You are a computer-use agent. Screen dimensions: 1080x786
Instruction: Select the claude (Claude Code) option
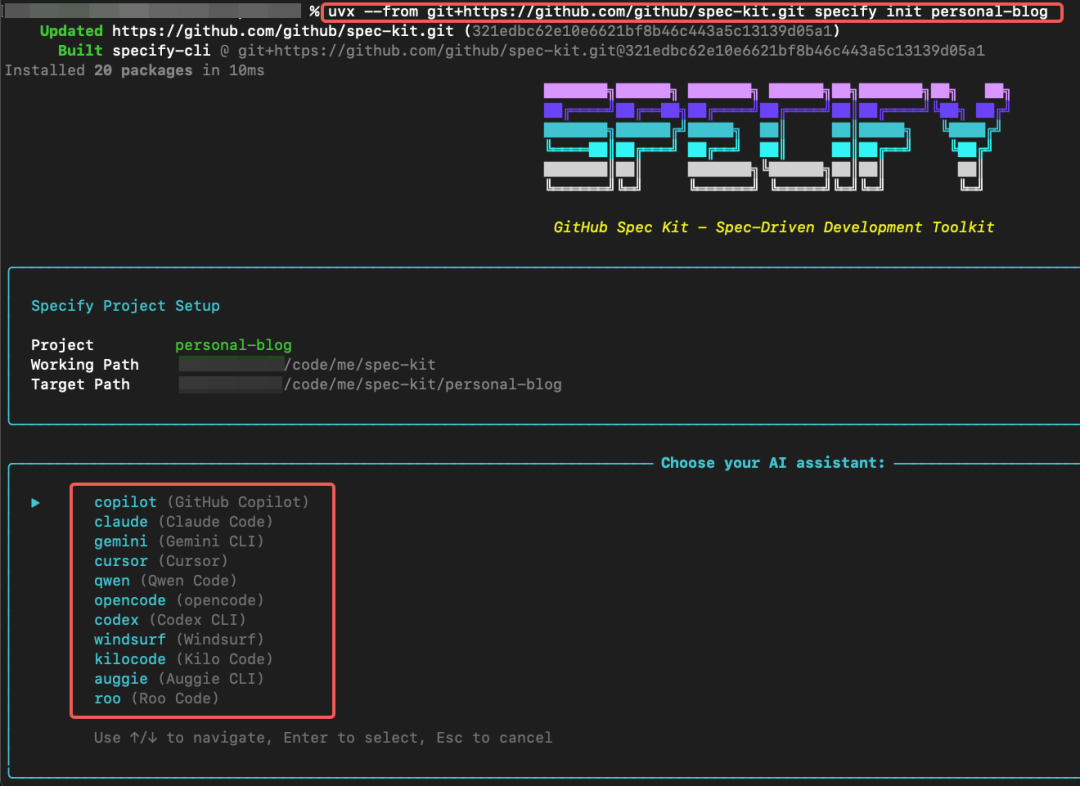183,522
